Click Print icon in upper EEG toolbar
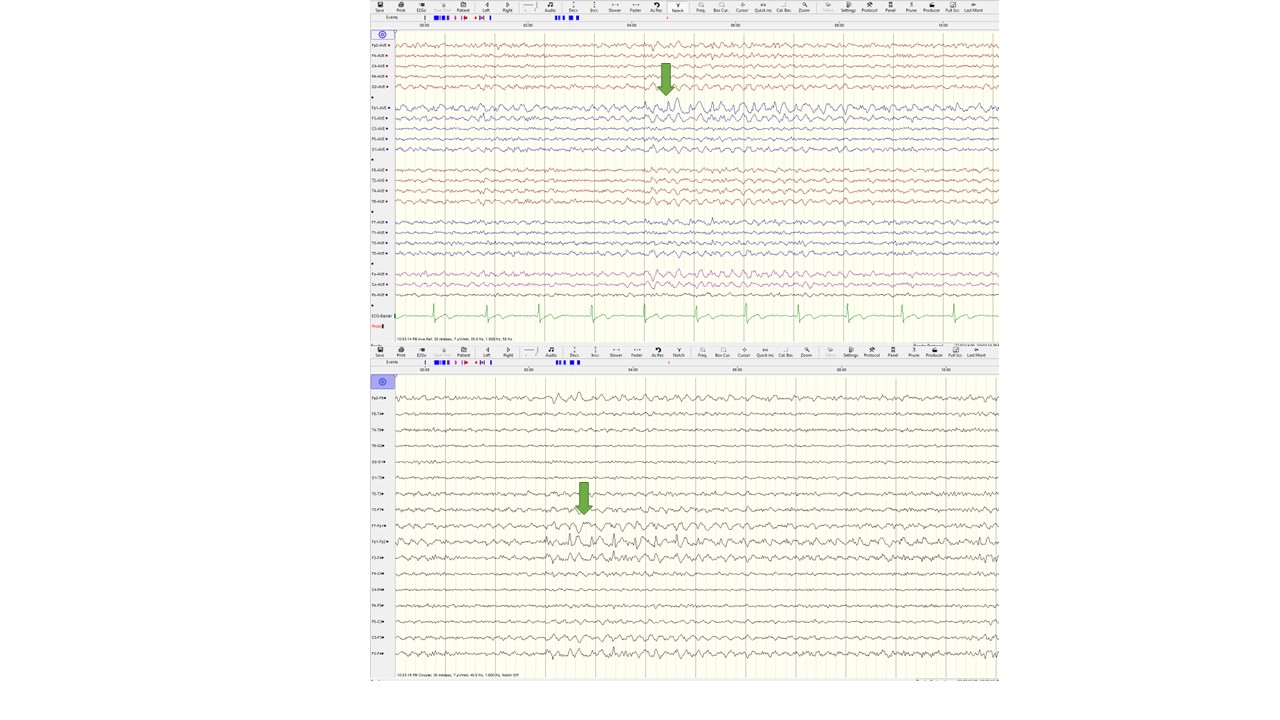The height and width of the screenshot is (720, 1280). click(401, 6)
